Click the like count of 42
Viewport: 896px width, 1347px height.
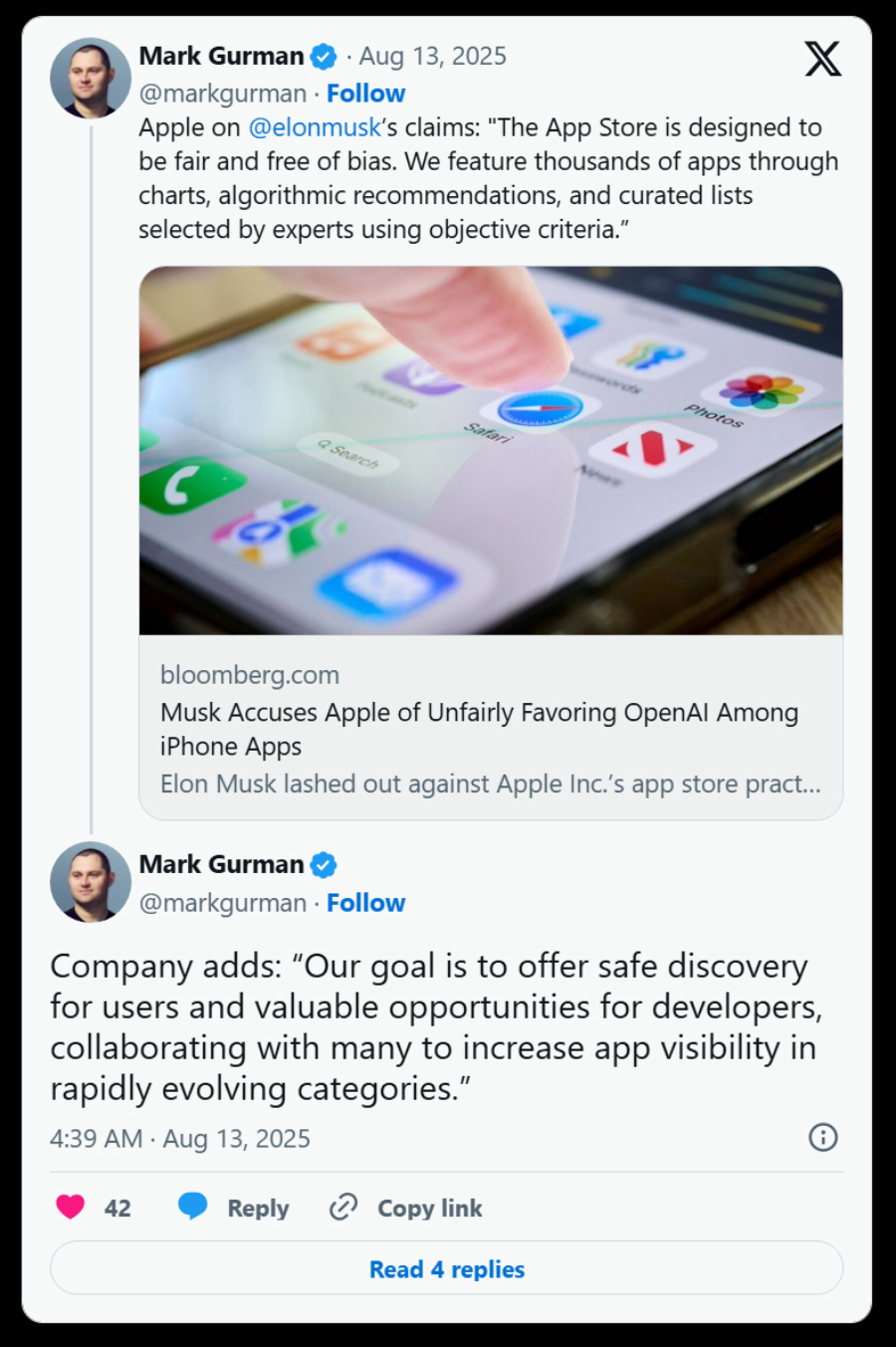pyautogui.click(x=117, y=1208)
